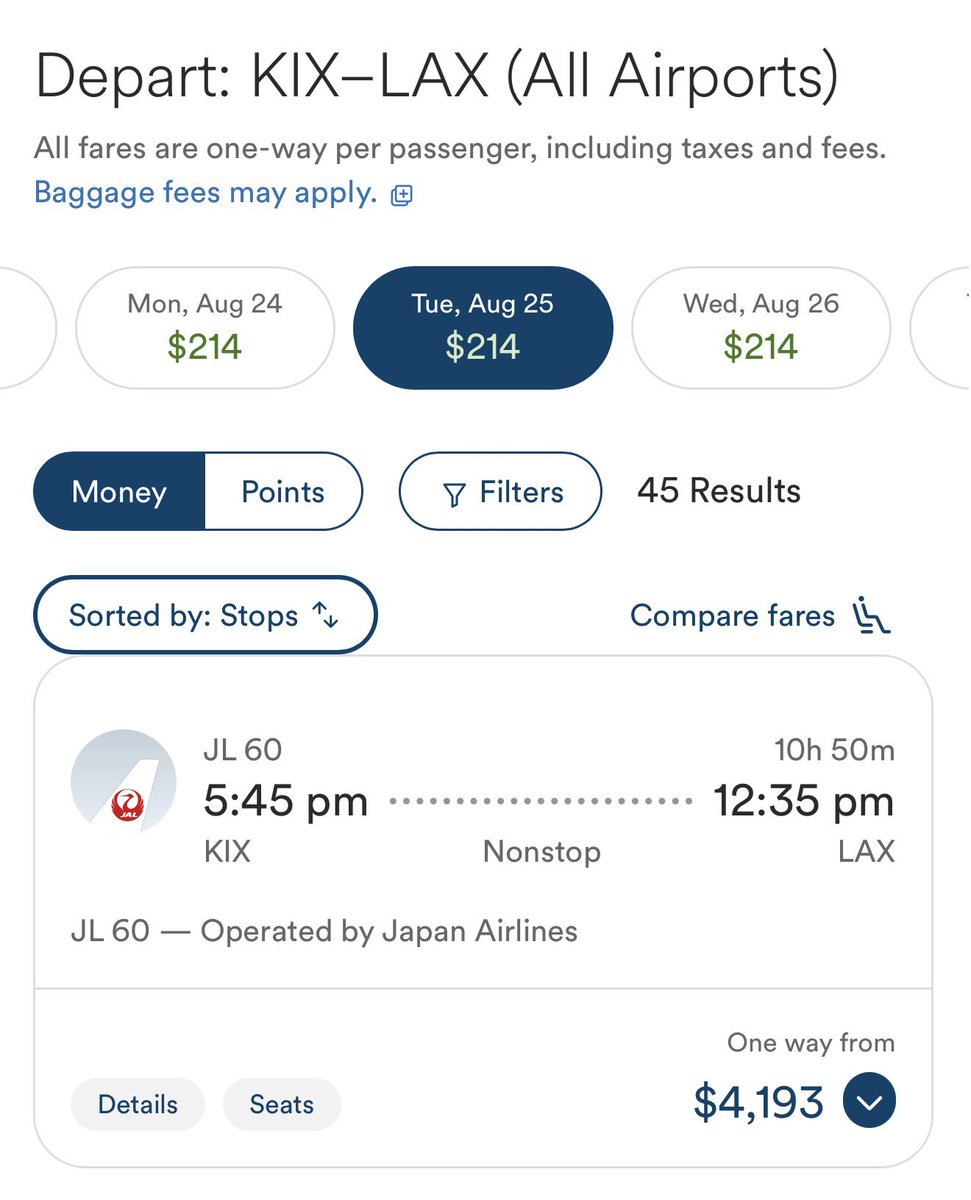Open the external link icon beside Baggage fees
The height and width of the screenshot is (1200, 971).
(401, 195)
